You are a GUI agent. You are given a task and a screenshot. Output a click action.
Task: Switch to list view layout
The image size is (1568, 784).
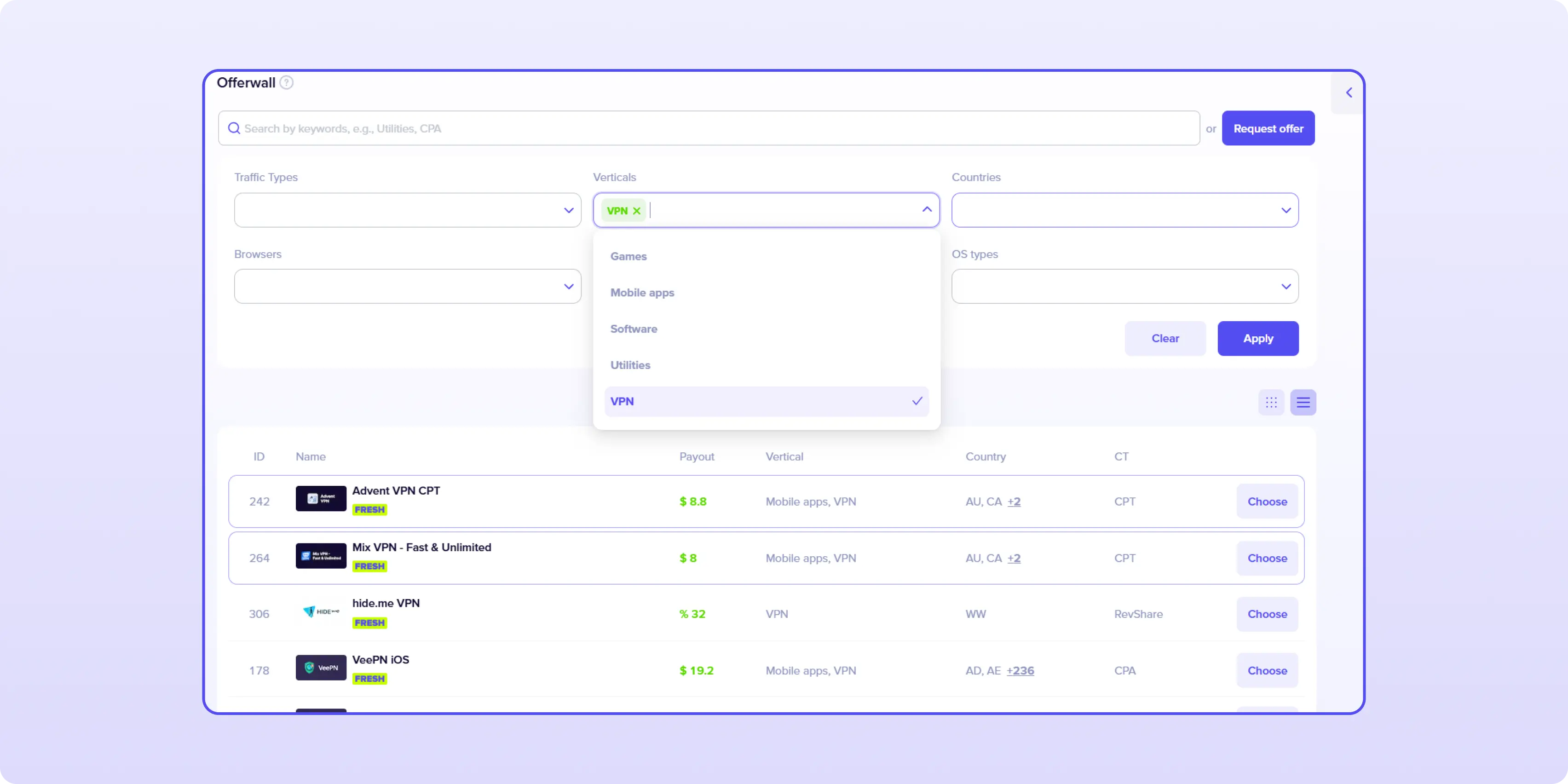[x=1303, y=402]
